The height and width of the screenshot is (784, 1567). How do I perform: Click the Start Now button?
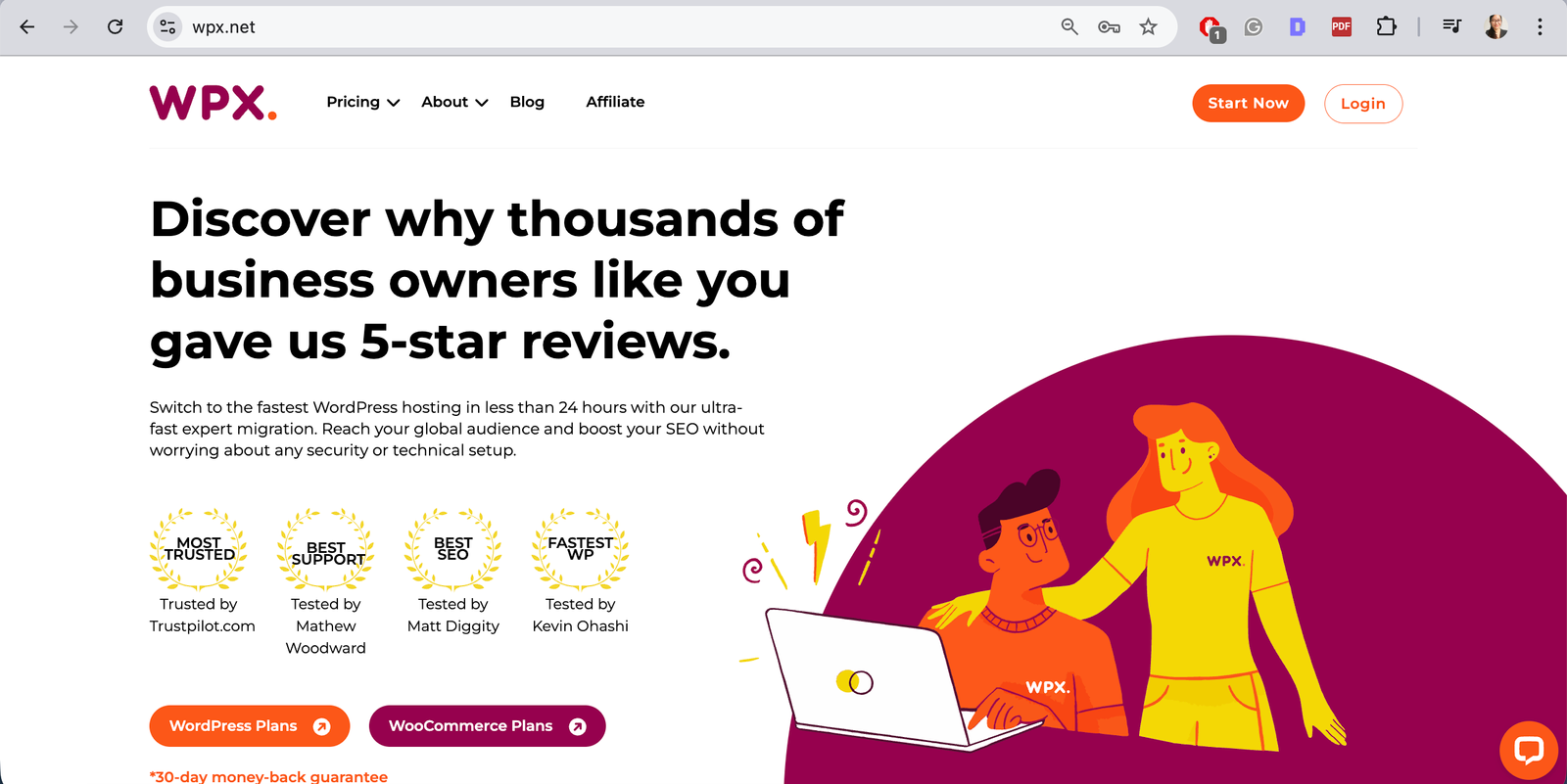(x=1248, y=103)
